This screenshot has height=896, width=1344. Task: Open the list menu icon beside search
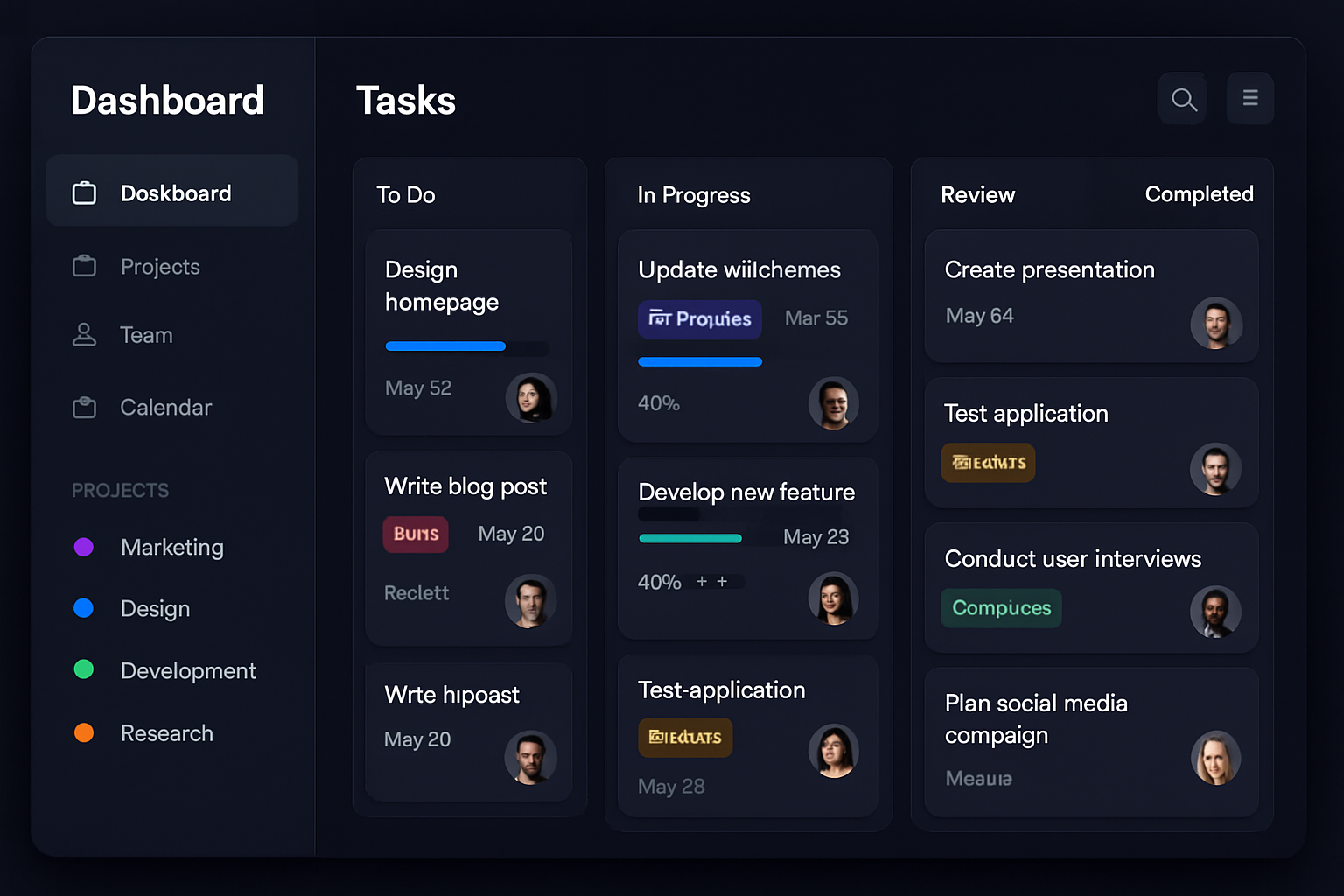pos(1250,98)
